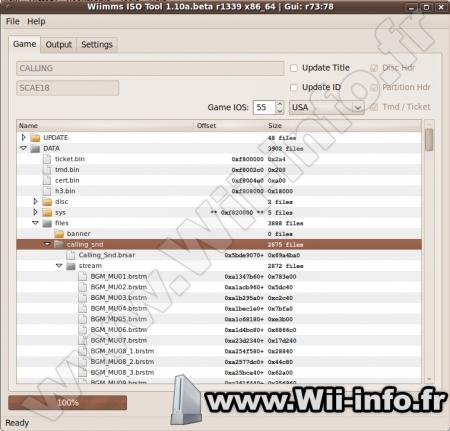450x431 pixels.
Task: Click the BGM_MU05.brstm file icon
Action: [83, 319]
